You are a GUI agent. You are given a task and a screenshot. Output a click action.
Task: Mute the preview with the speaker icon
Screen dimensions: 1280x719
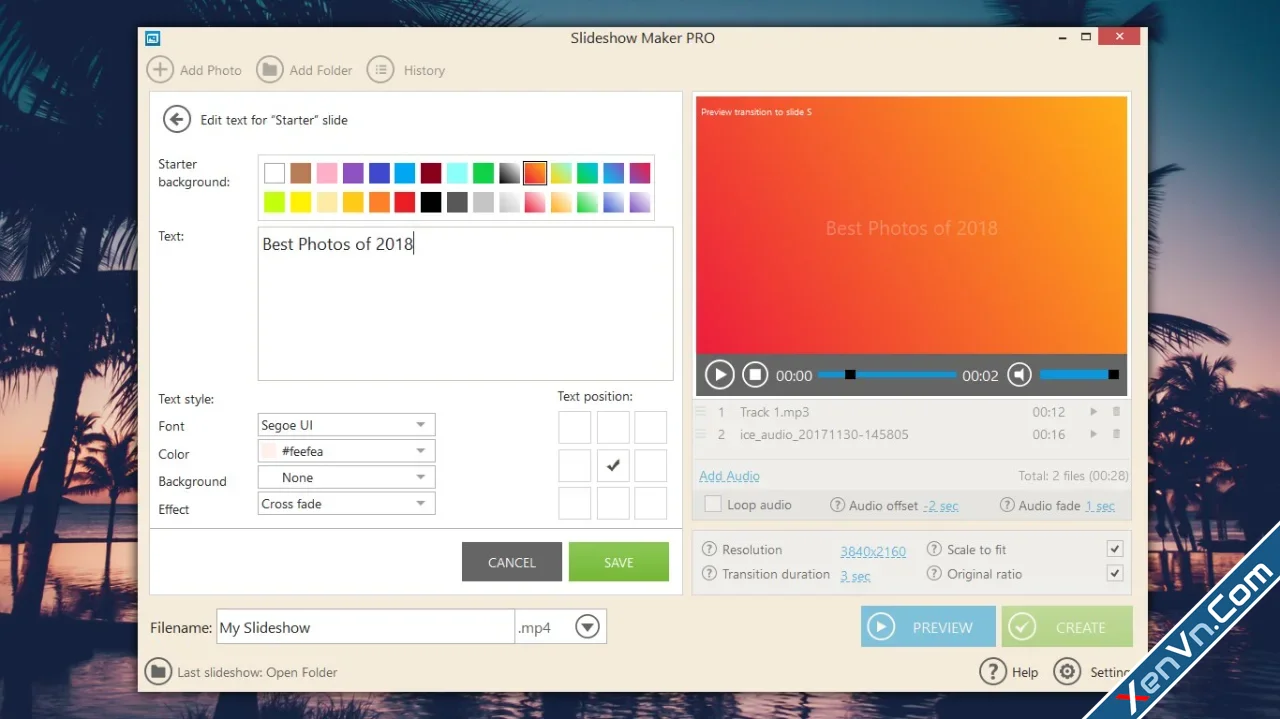[x=1019, y=375]
